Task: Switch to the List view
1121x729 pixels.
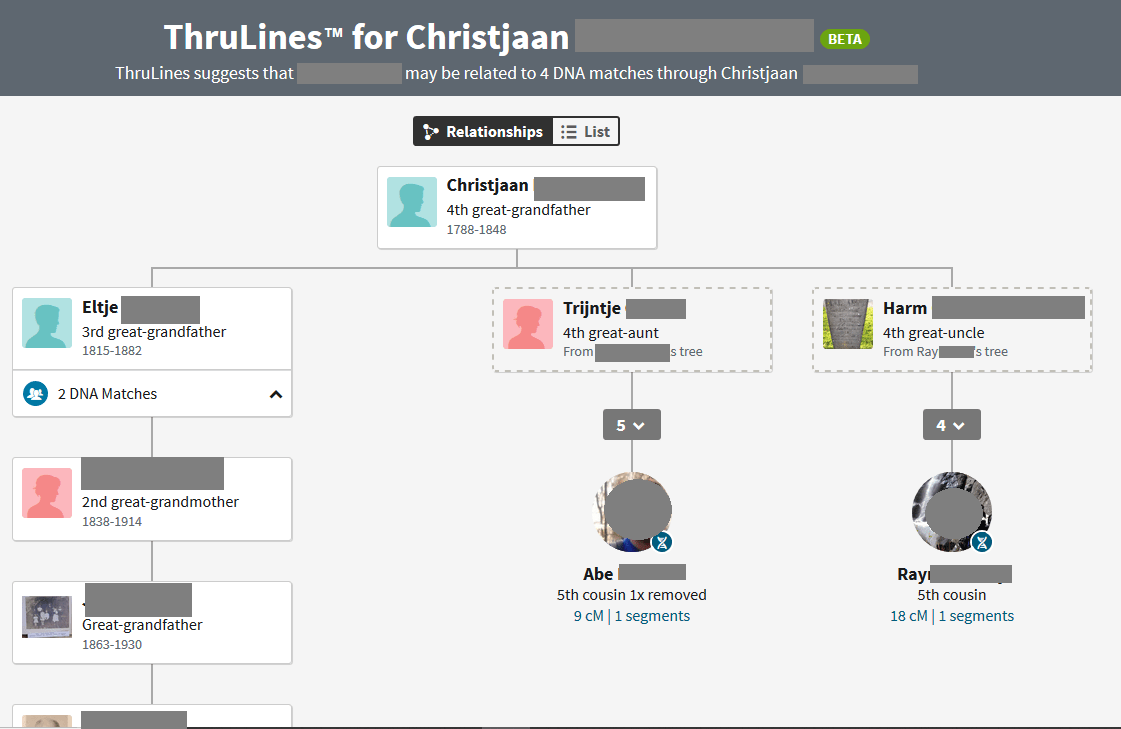Action: pyautogui.click(x=586, y=131)
